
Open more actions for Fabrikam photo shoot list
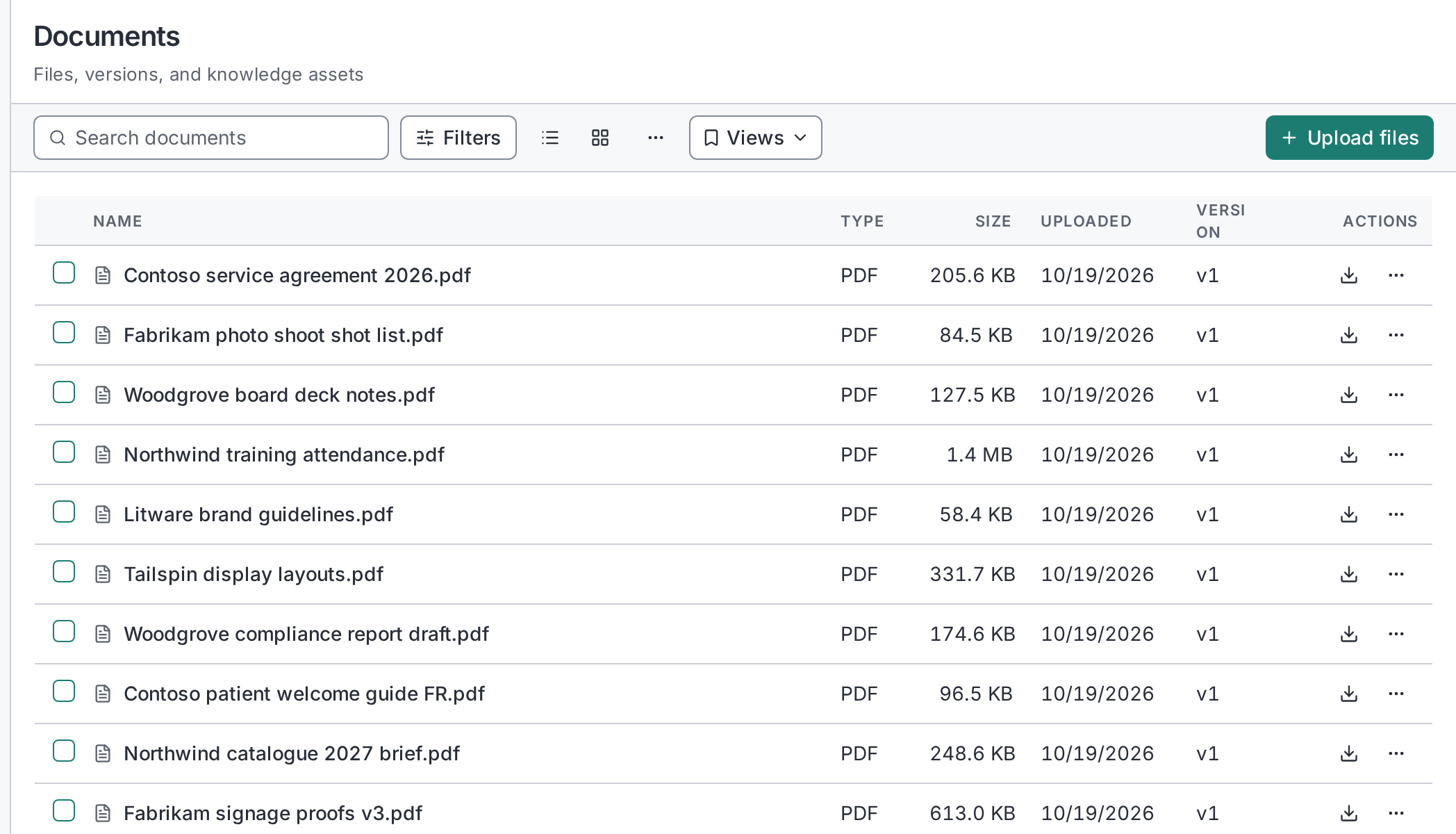point(1396,335)
